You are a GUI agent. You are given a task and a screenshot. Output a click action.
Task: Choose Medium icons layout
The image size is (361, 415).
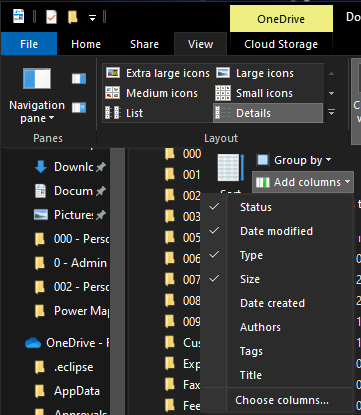152,93
